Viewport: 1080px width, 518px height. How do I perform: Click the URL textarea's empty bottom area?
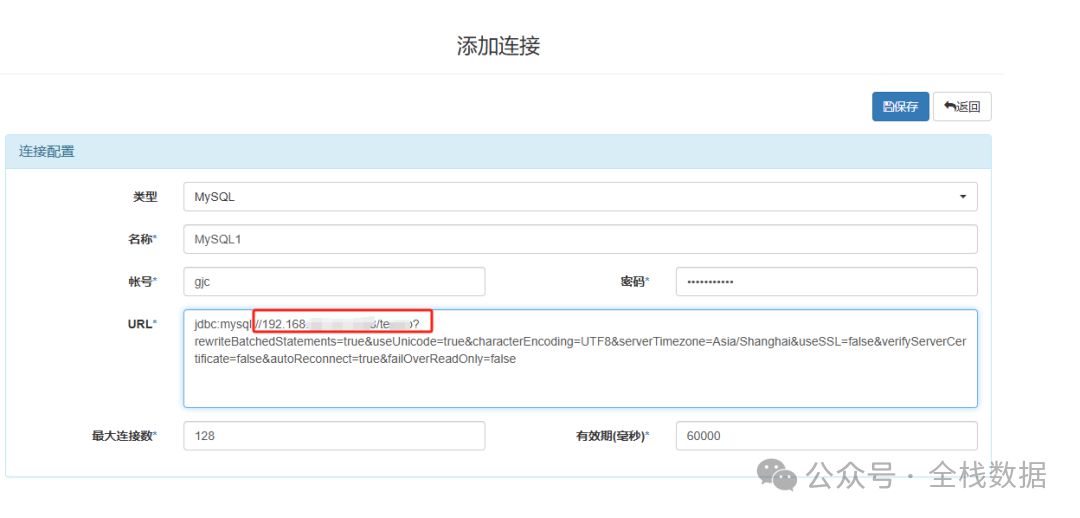[x=580, y=388]
